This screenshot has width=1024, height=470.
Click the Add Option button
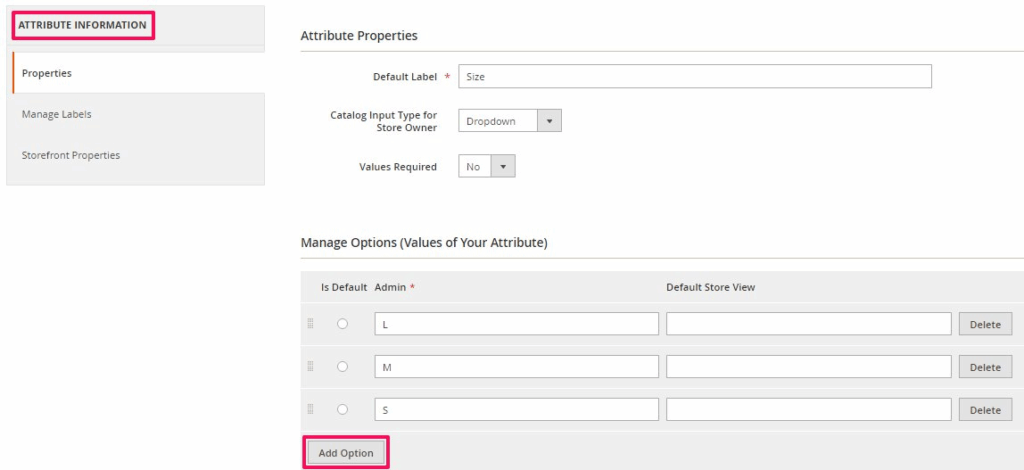point(345,453)
